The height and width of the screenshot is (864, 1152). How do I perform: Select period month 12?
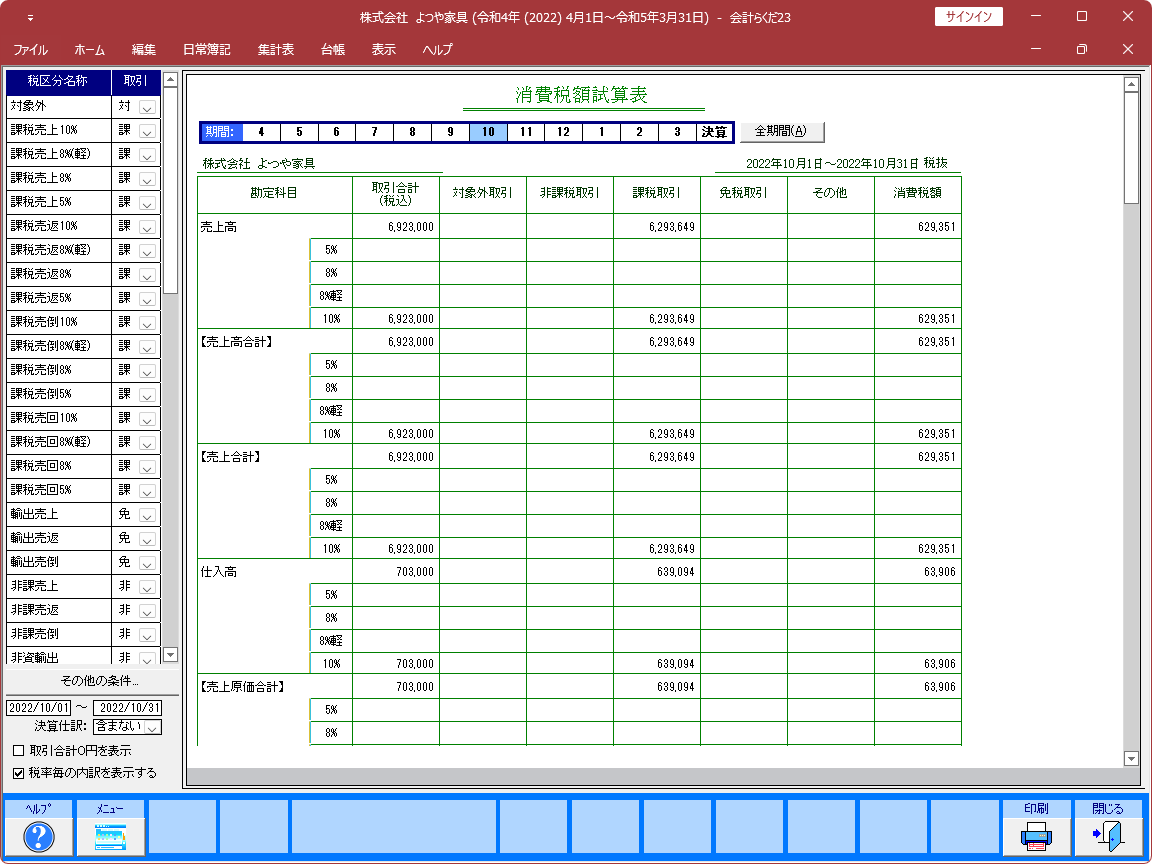click(564, 132)
